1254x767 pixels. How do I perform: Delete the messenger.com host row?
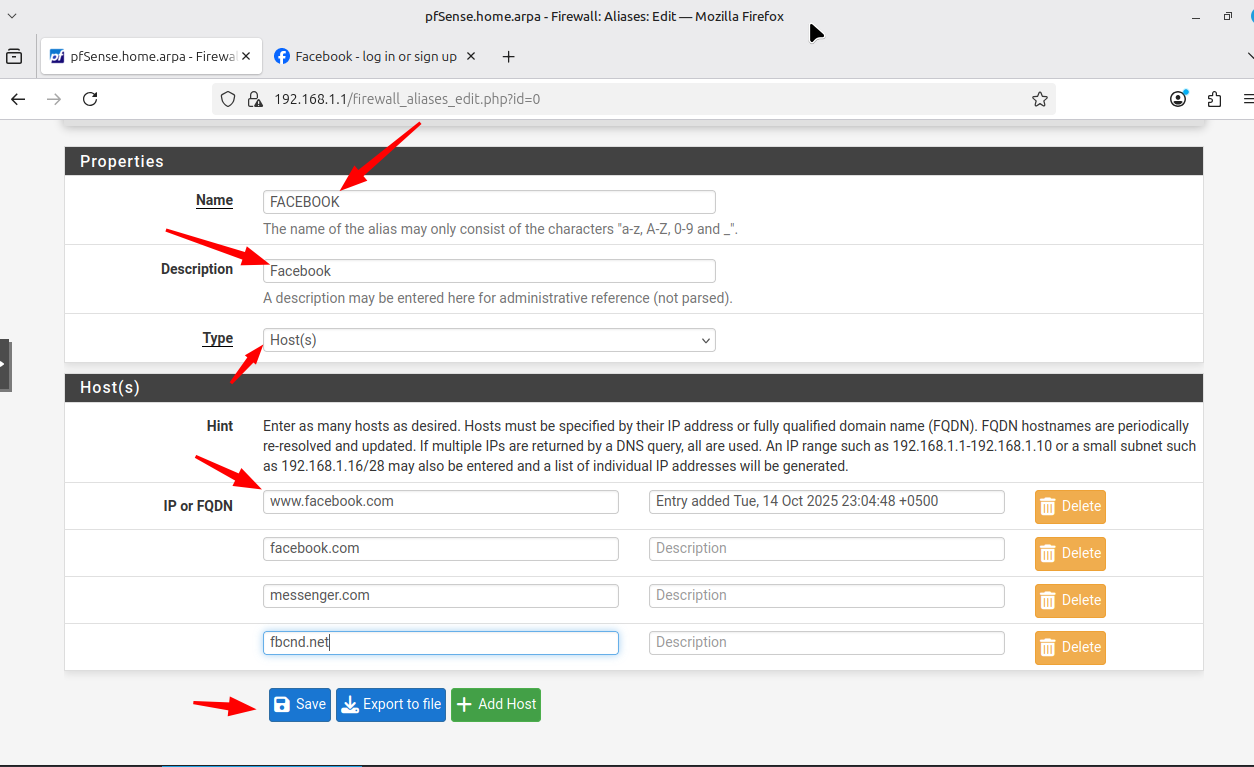point(1069,600)
